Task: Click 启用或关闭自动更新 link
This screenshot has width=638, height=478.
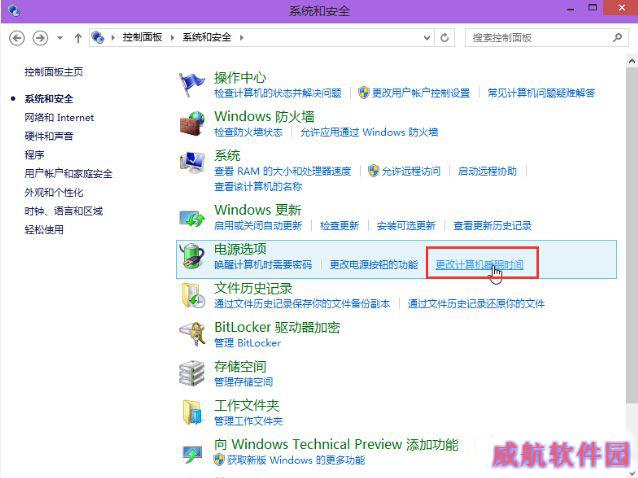Action: point(258,225)
